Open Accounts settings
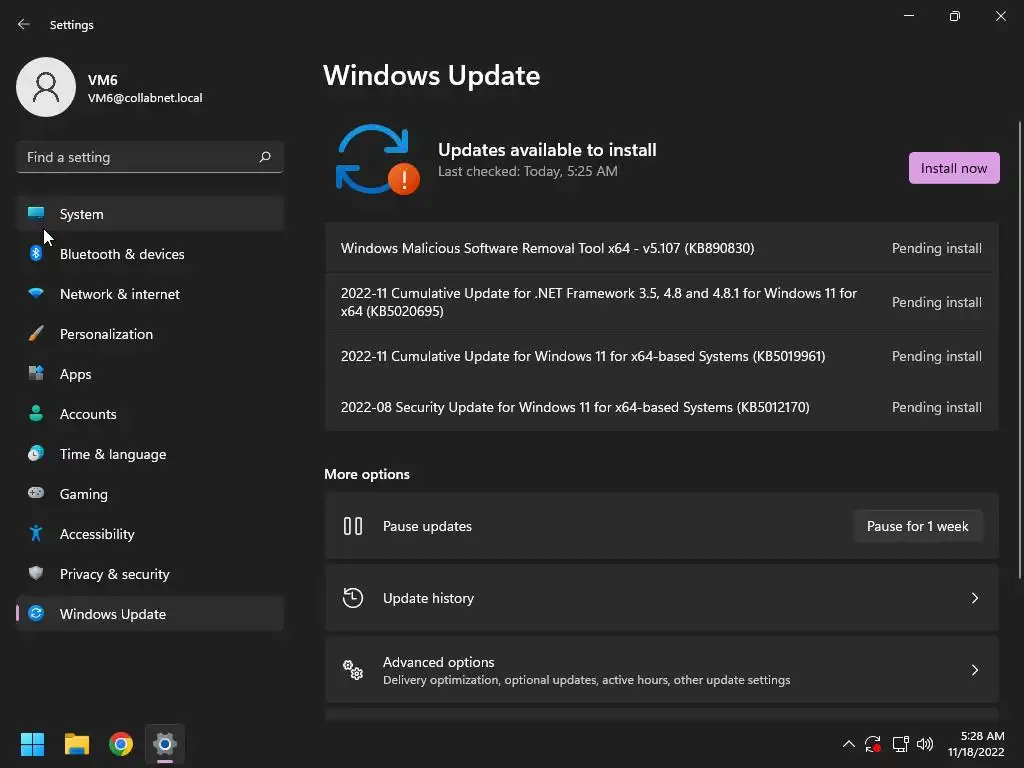The width and height of the screenshot is (1024, 768). tap(150, 413)
